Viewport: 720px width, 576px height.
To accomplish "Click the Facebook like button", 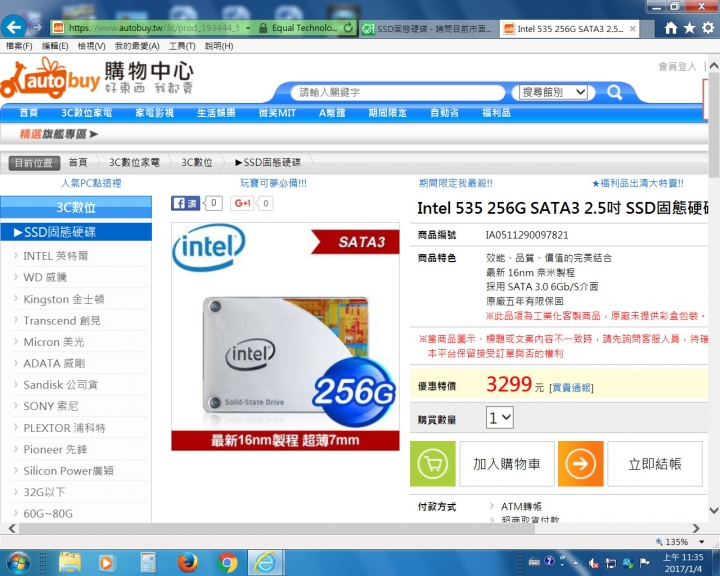I will (x=186, y=203).
